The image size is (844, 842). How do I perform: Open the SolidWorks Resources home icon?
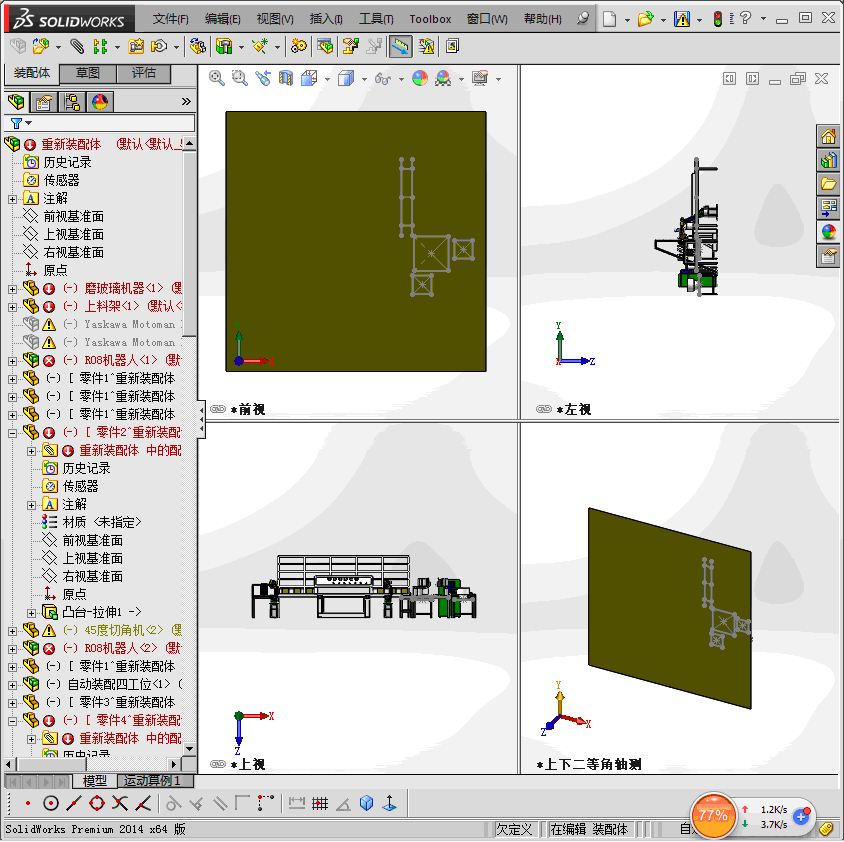coord(828,137)
